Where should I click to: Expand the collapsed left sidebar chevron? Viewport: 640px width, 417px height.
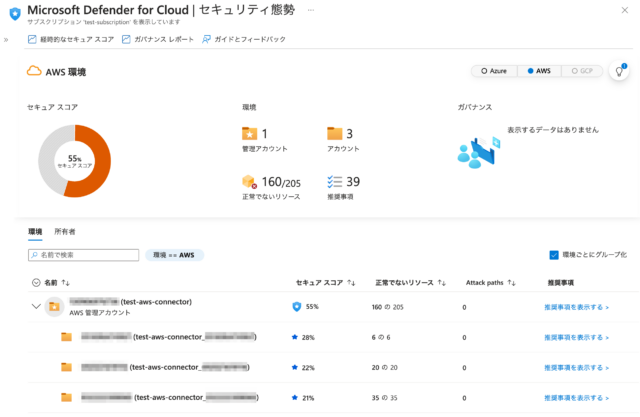[6, 40]
